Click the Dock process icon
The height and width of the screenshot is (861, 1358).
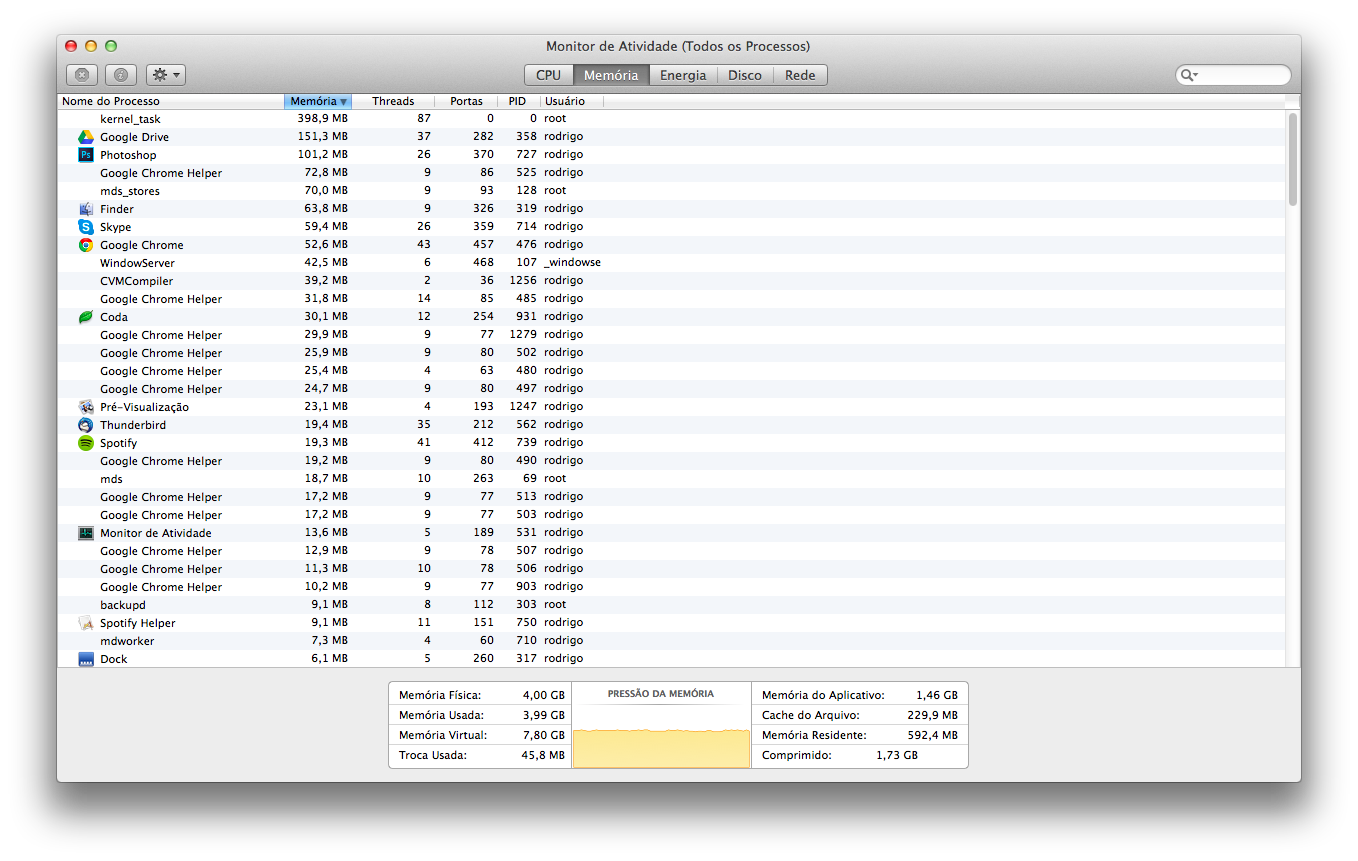(x=86, y=659)
